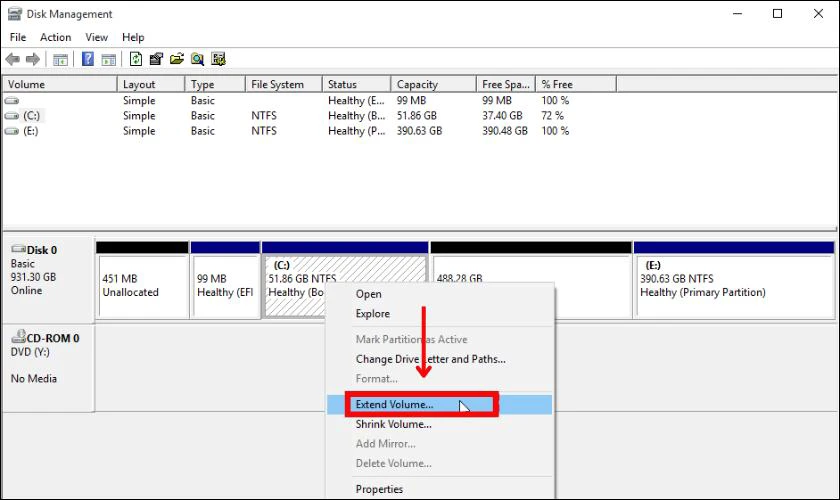Click the greyed Mark Partition as Active entry
The image size is (840, 500).
tap(439, 340)
